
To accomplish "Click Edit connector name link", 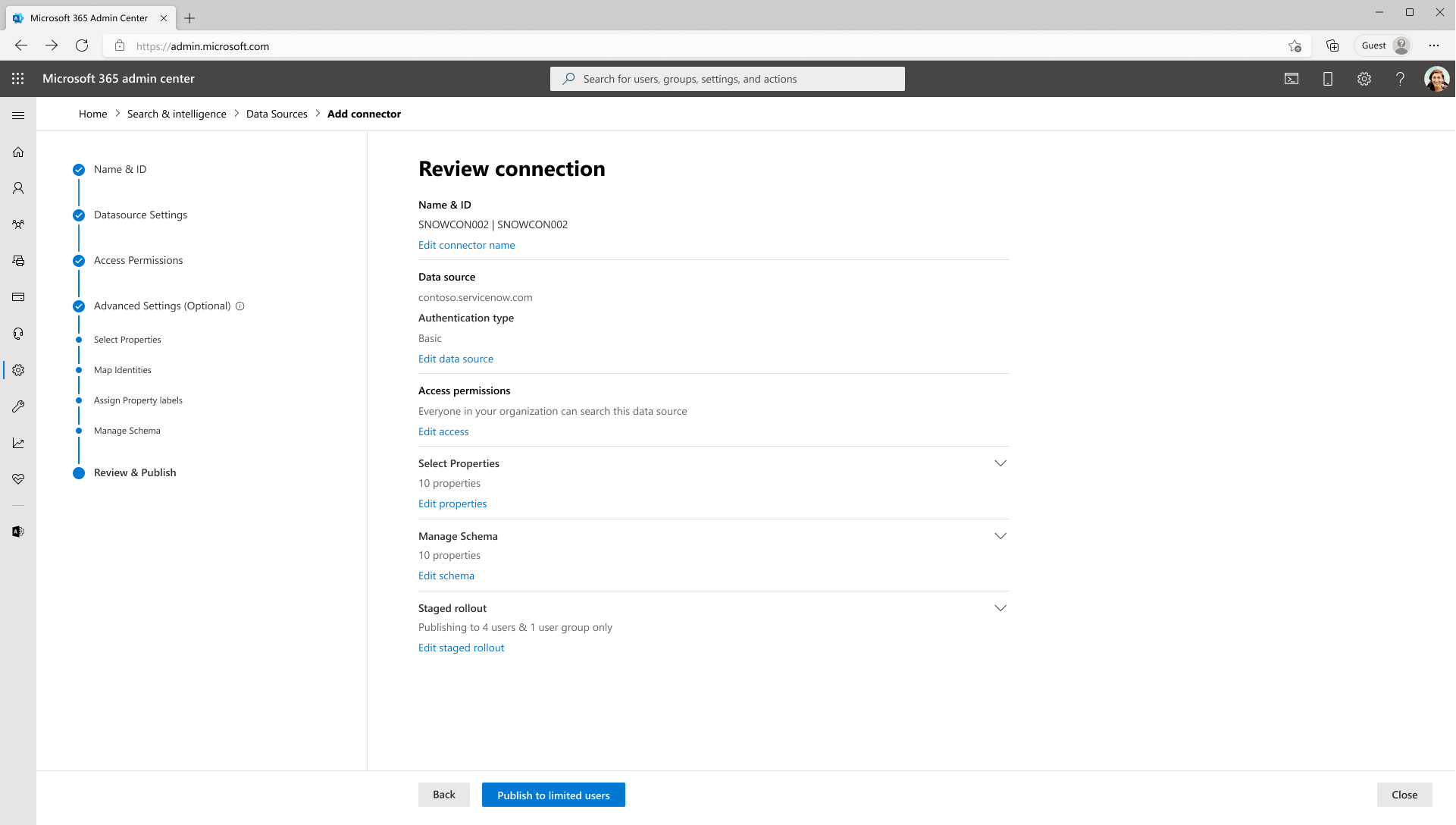I will point(467,245).
